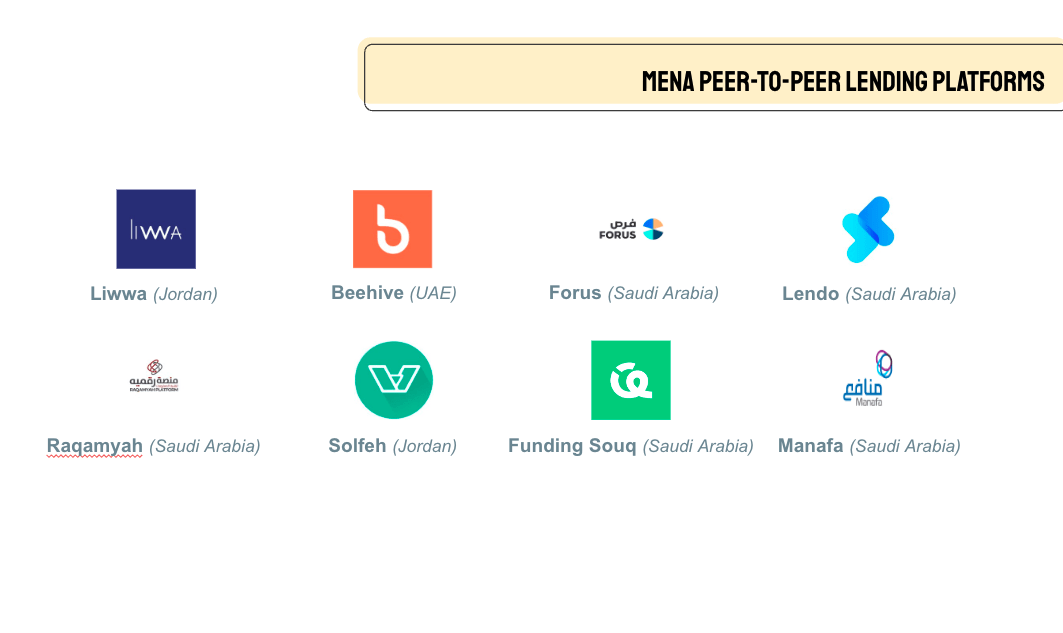Select the orange Beehive logo
Screen dimensions: 1063x633
[393, 229]
